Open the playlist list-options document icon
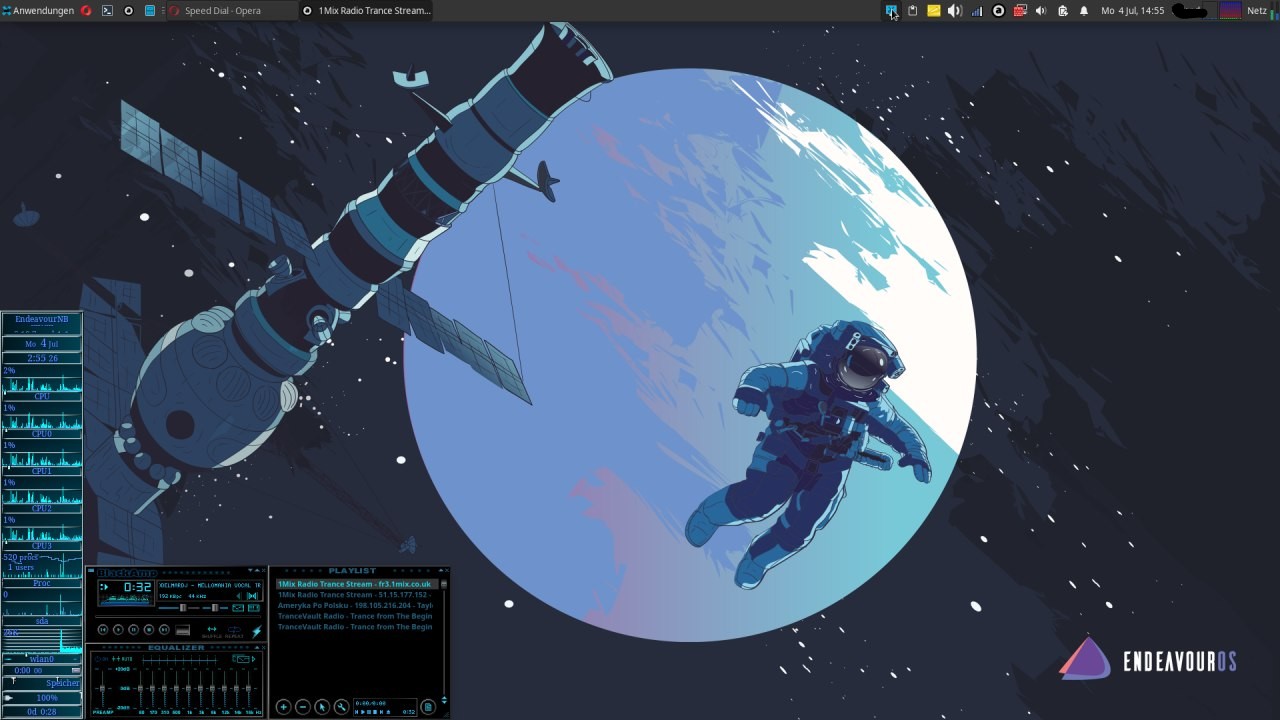Image resolution: width=1280 pixels, height=720 pixels. point(428,707)
